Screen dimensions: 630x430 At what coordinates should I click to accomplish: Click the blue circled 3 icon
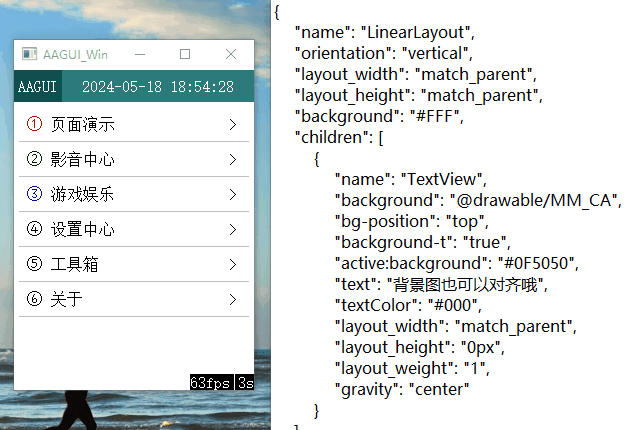point(34,193)
